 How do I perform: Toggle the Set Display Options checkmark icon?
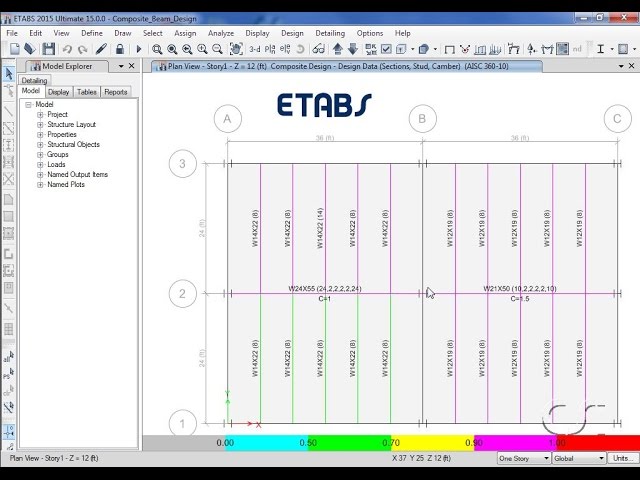click(x=386, y=49)
